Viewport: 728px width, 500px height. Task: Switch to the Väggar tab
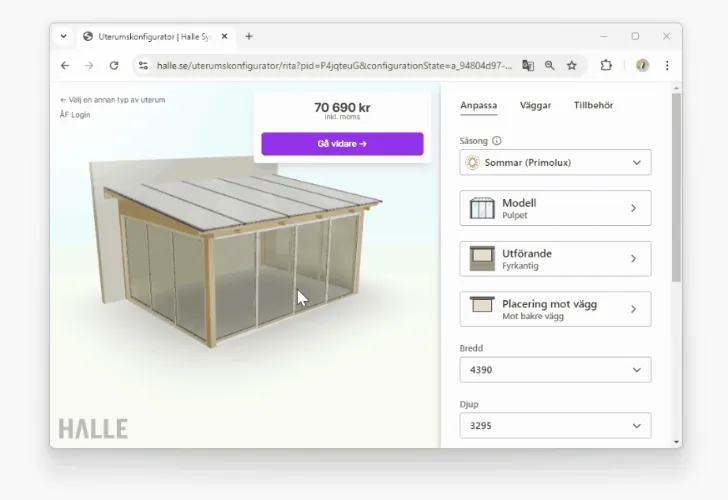coord(535,105)
